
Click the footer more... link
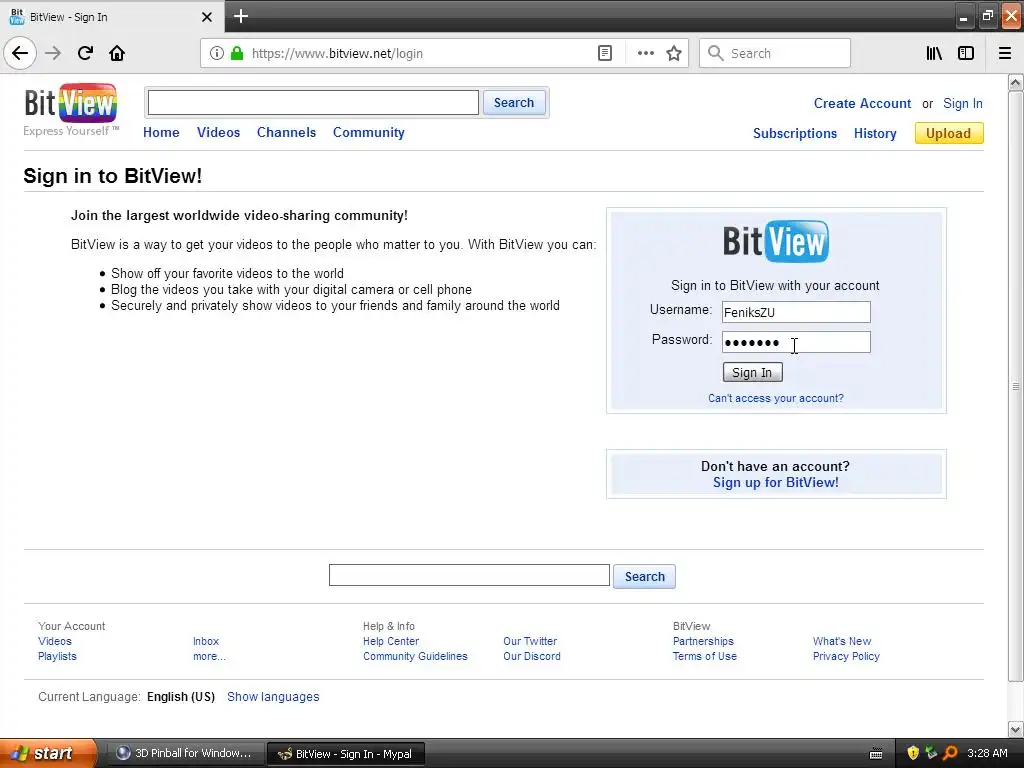point(209,656)
